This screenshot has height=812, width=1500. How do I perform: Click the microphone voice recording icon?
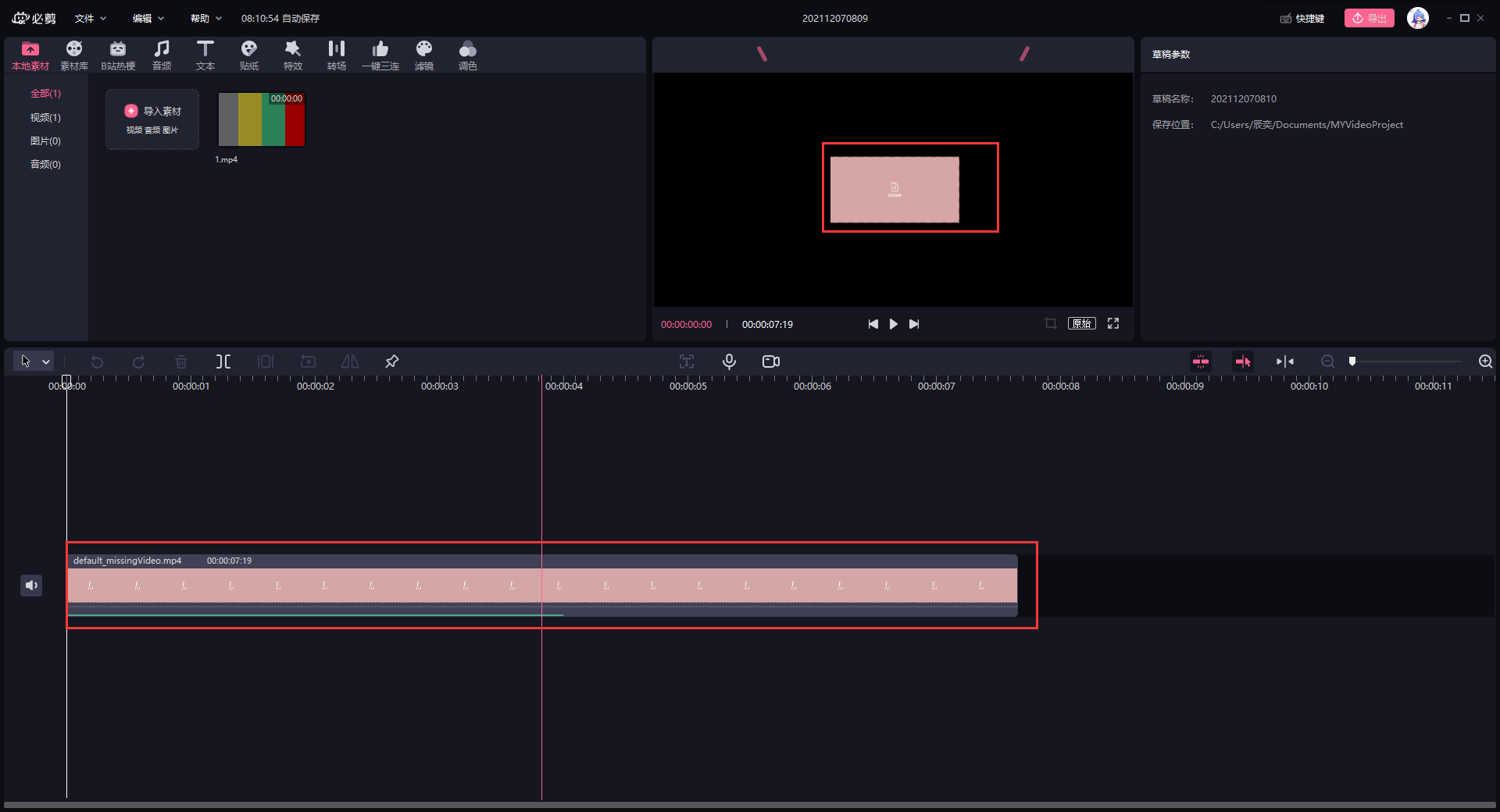(x=729, y=361)
